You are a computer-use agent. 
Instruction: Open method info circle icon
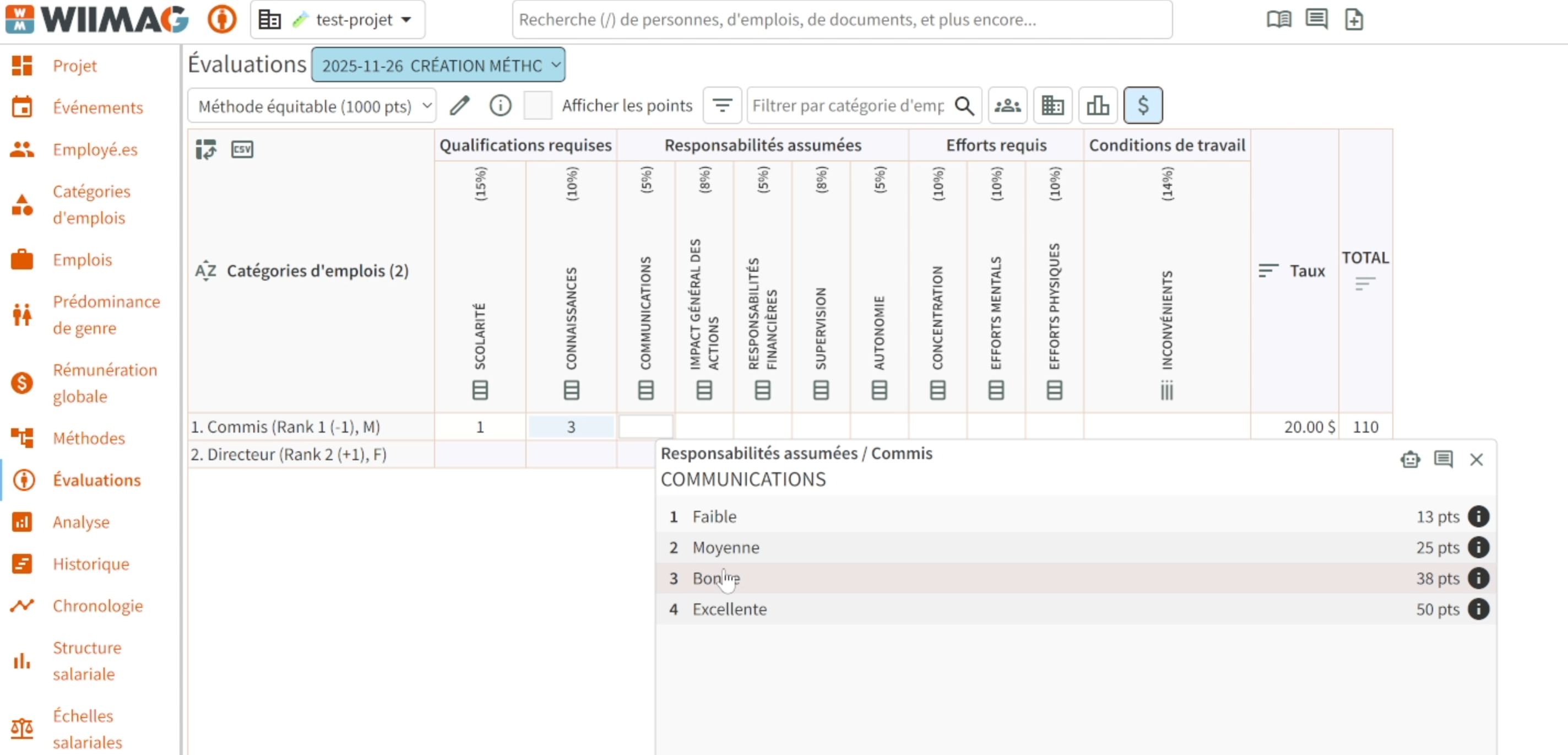[500, 106]
